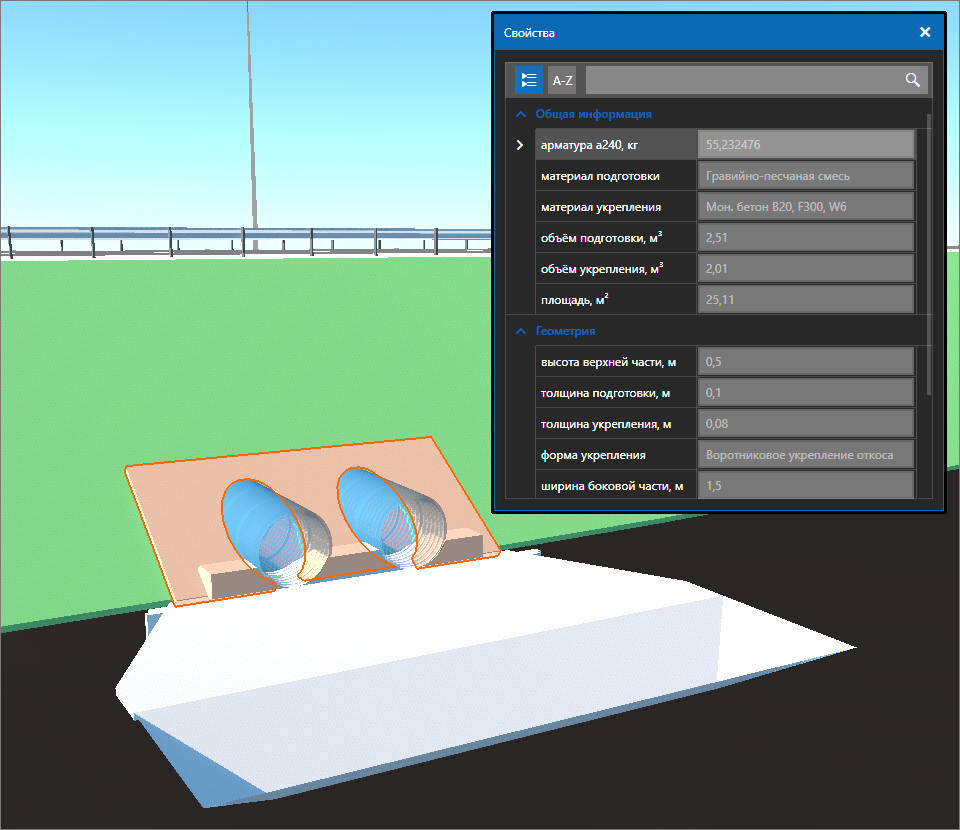Image resolution: width=960 pixels, height=830 pixels.
Task: Switch to categorized properties view
Action: (x=528, y=80)
